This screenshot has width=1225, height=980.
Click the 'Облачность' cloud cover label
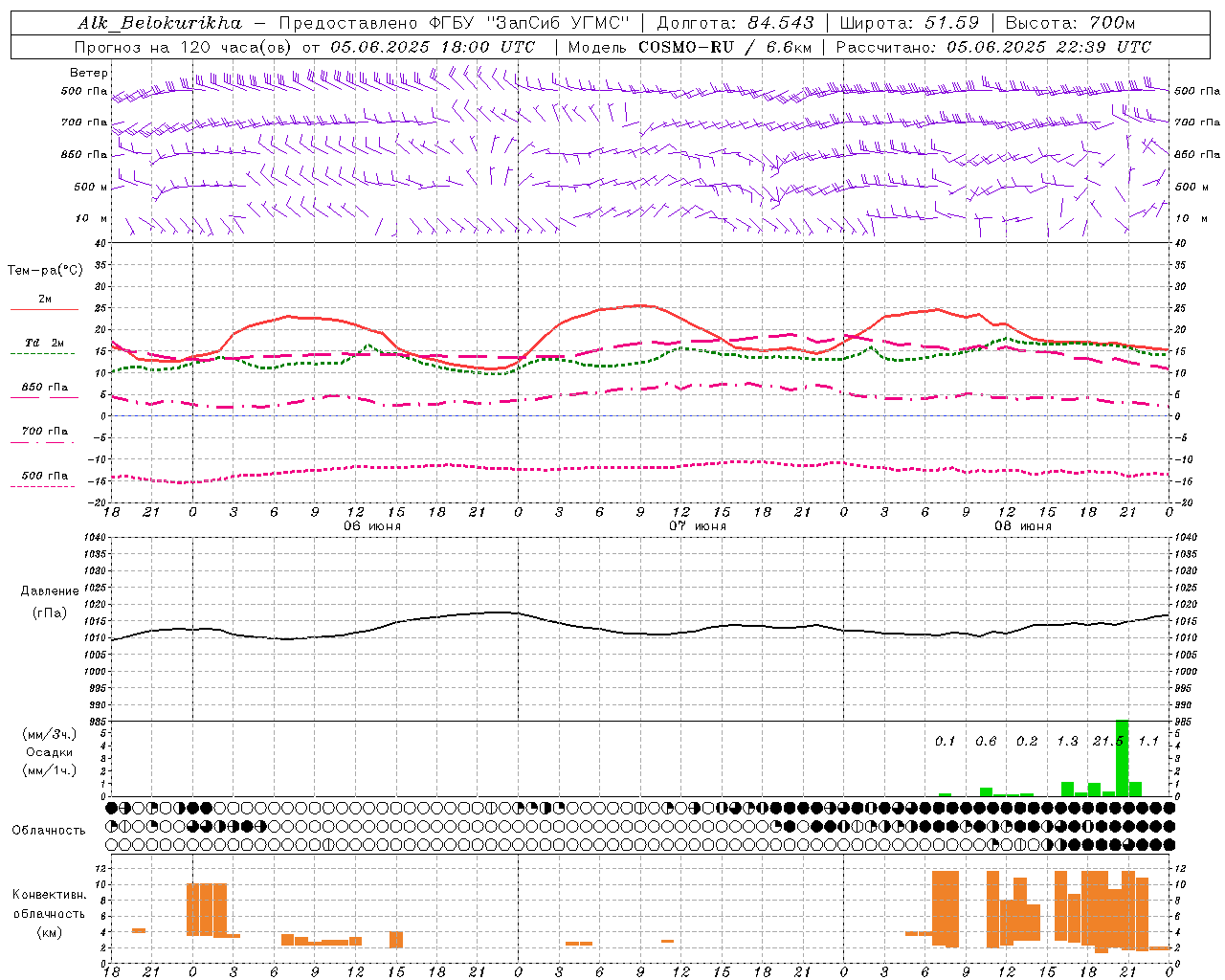pyautogui.click(x=49, y=830)
